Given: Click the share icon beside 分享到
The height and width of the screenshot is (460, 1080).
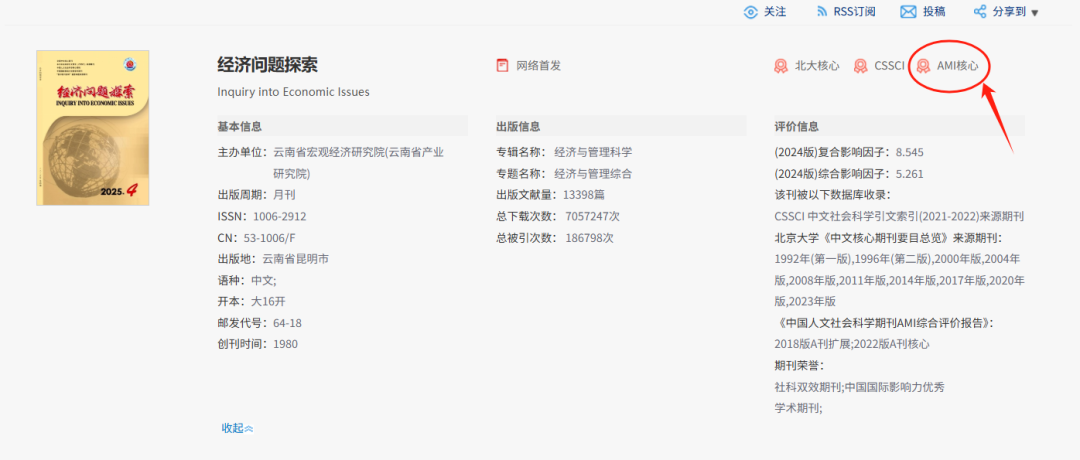Looking at the screenshot, I should tap(979, 12).
